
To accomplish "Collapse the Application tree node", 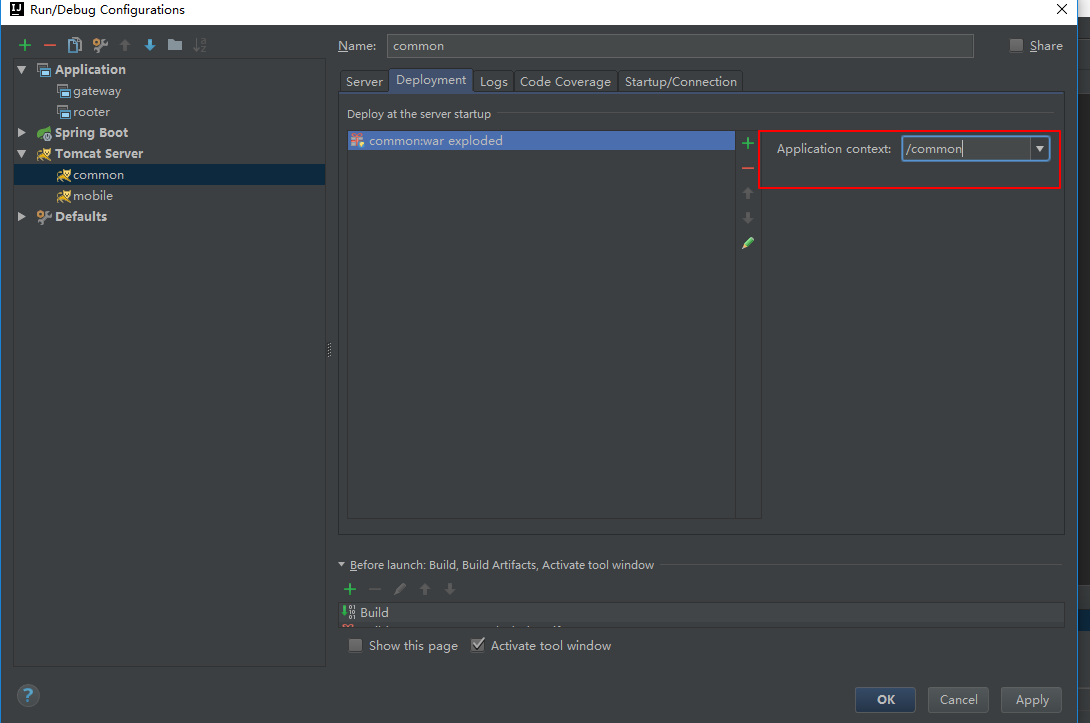I will point(22,70).
